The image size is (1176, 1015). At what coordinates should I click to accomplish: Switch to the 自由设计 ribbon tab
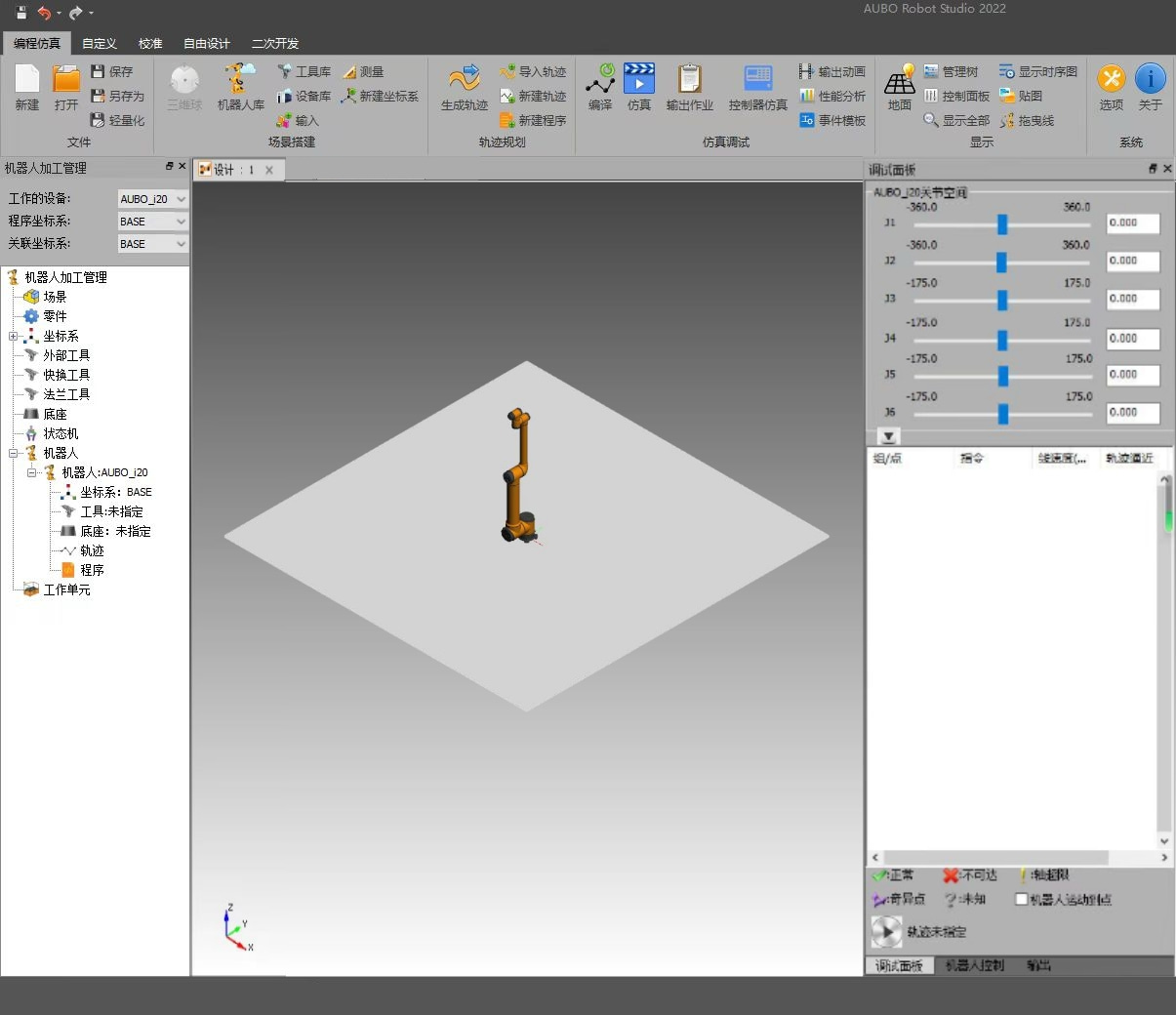207,43
